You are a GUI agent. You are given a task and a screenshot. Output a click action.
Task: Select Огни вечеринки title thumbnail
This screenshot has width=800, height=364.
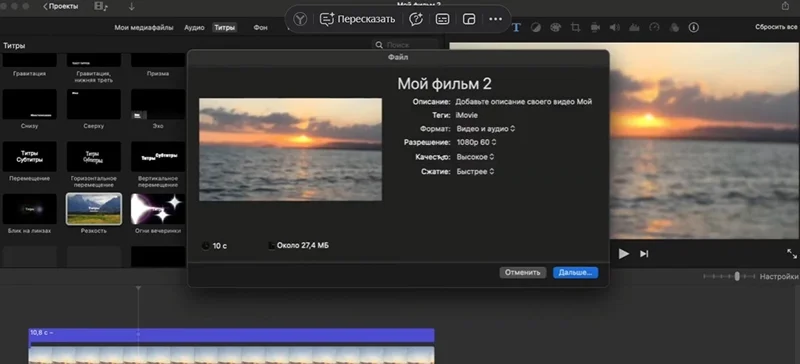point(158,209)
